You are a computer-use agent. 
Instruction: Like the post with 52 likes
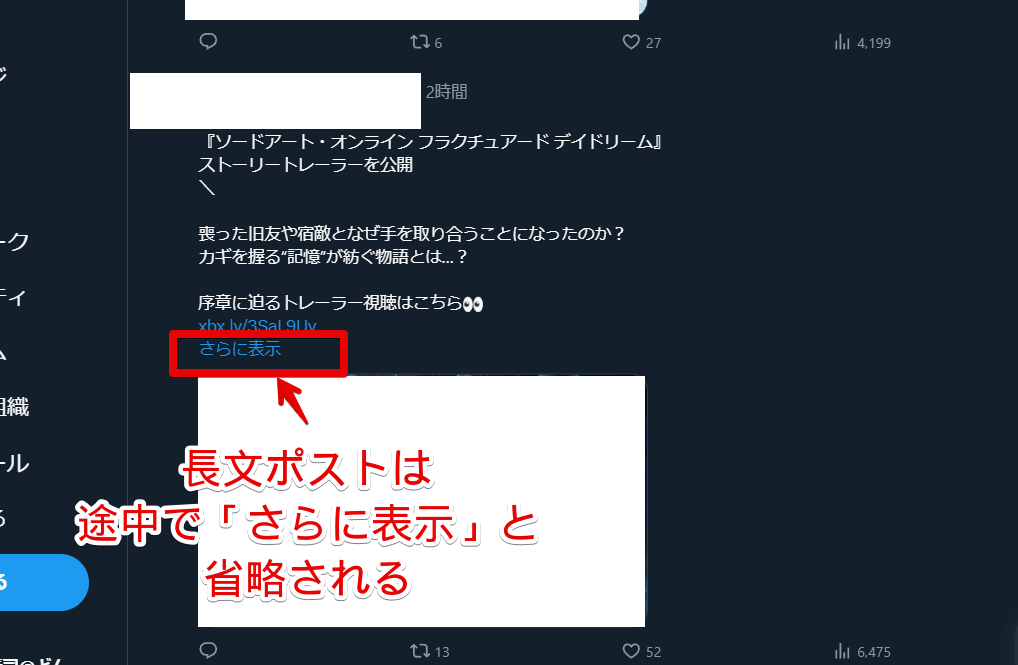point(641,651)
